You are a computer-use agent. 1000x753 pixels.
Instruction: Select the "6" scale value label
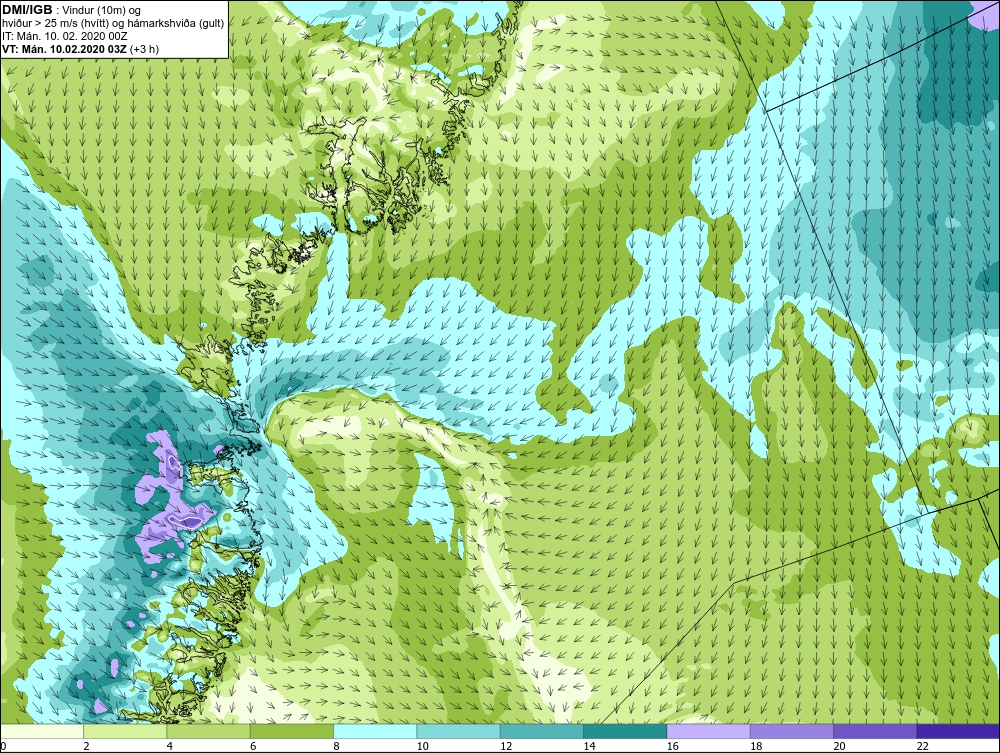click(x=253, y=746)
